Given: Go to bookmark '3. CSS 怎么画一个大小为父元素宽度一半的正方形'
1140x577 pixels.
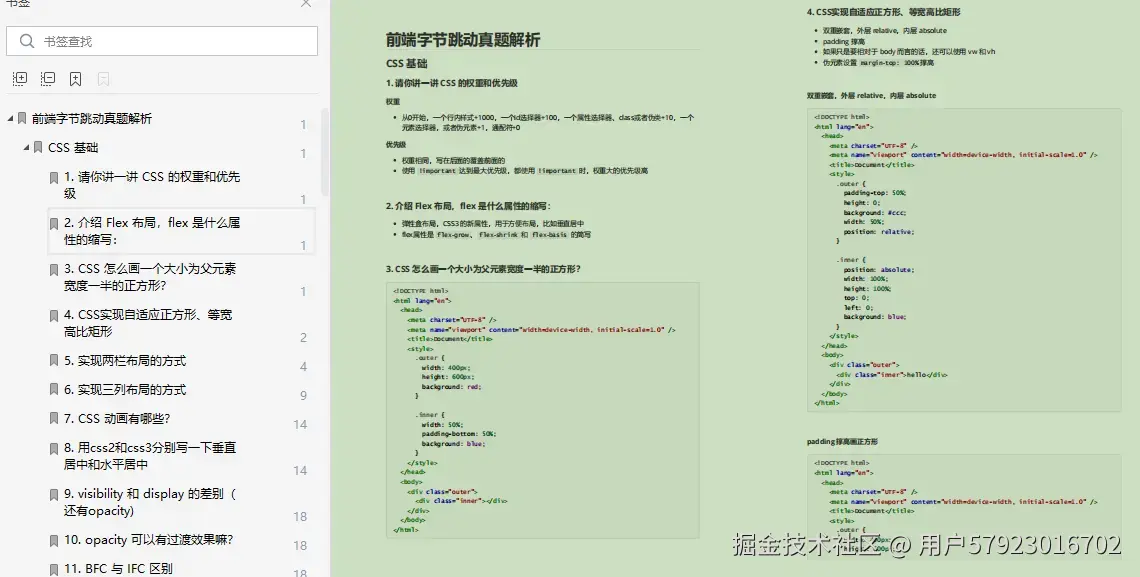Looking at the screenshot, I should (150, 277).
